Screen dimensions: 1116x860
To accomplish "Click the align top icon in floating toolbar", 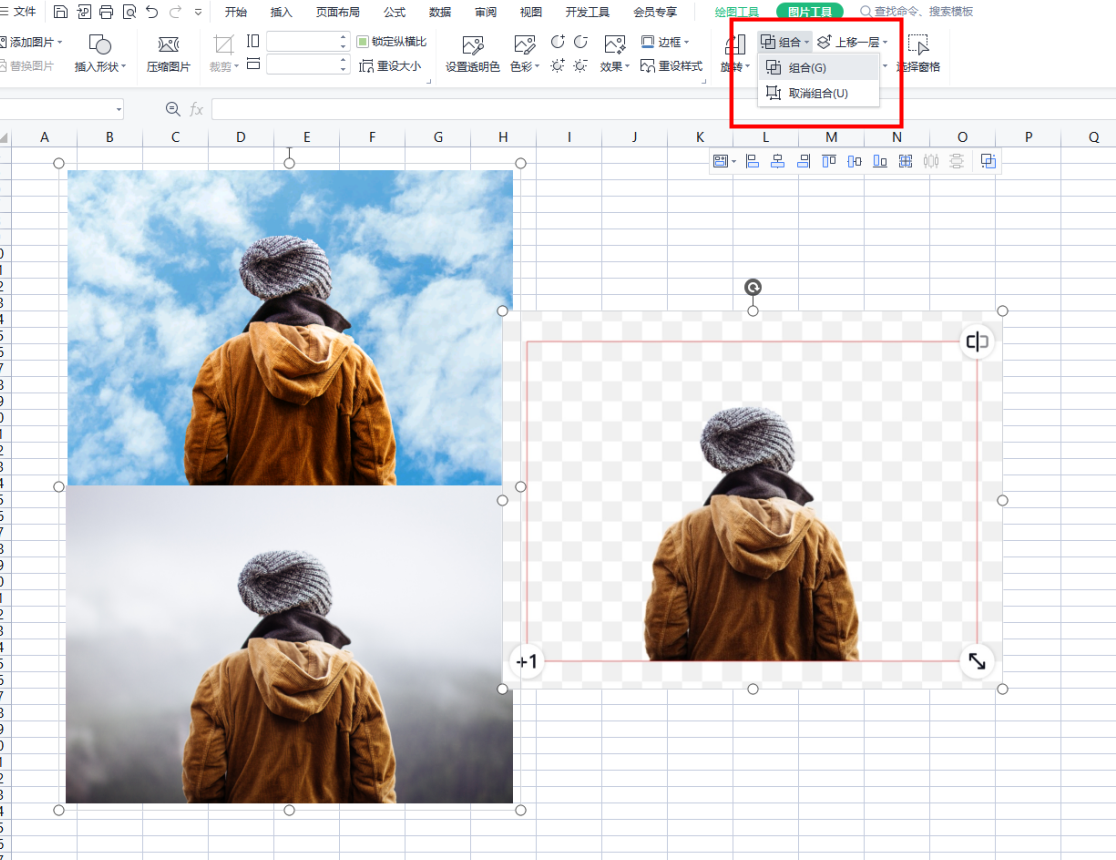I will tap(829, 162).
